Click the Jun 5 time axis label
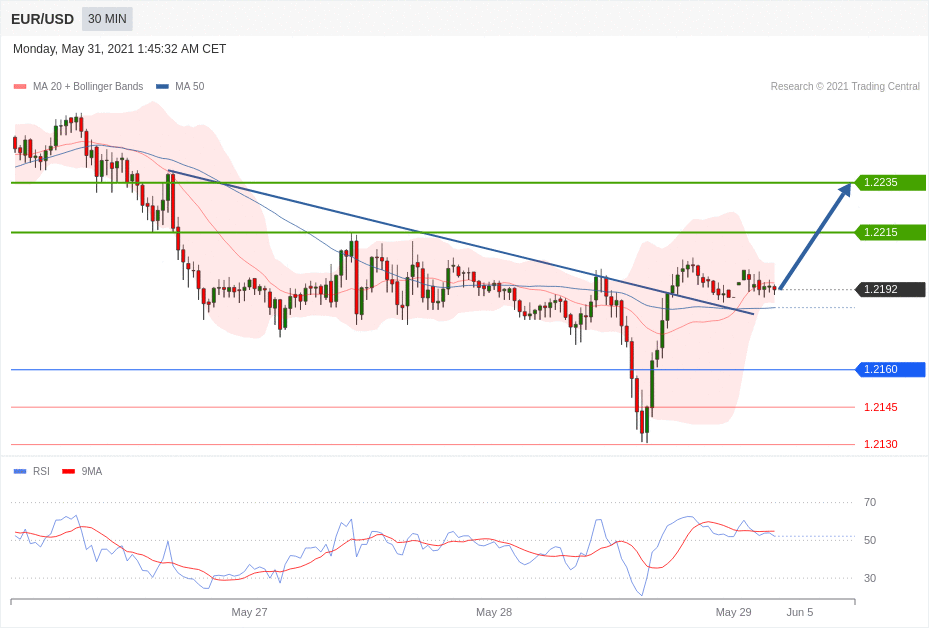Image resolution: width=929 pixels, height=629 pixels. (800, 612)
